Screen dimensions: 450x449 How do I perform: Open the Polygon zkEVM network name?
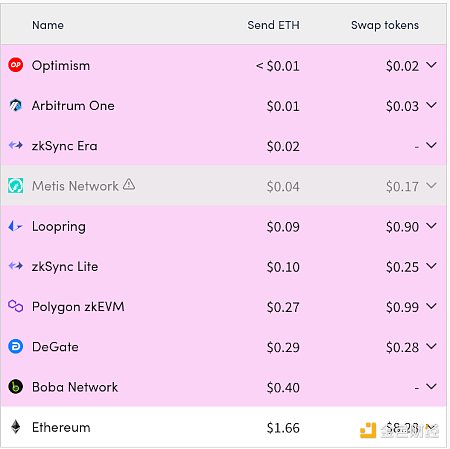tap(78, 307)
